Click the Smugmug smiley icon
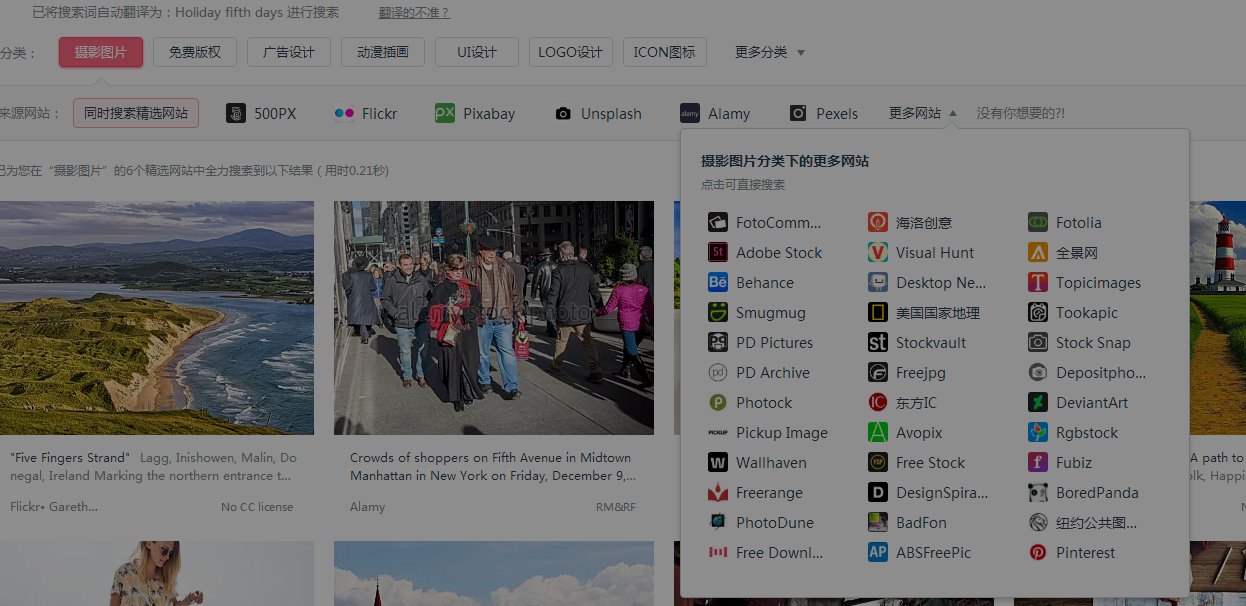The image size is (1246, 606). (717, 312)
